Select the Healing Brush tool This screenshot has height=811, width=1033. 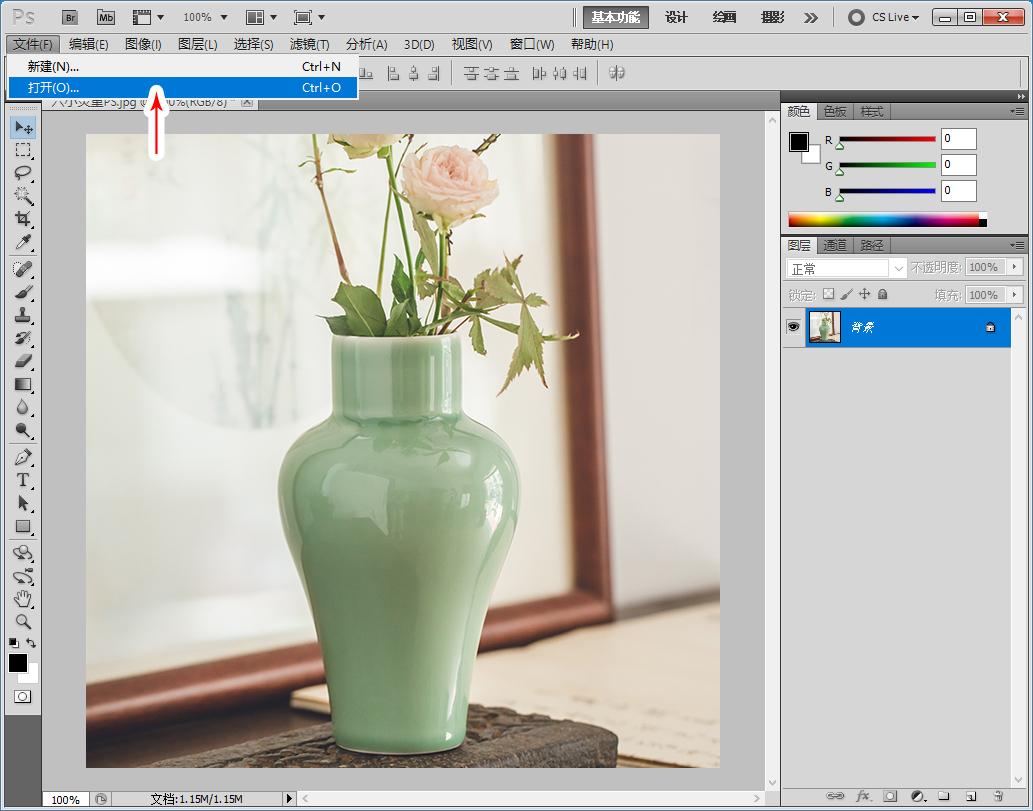(23, 269)
